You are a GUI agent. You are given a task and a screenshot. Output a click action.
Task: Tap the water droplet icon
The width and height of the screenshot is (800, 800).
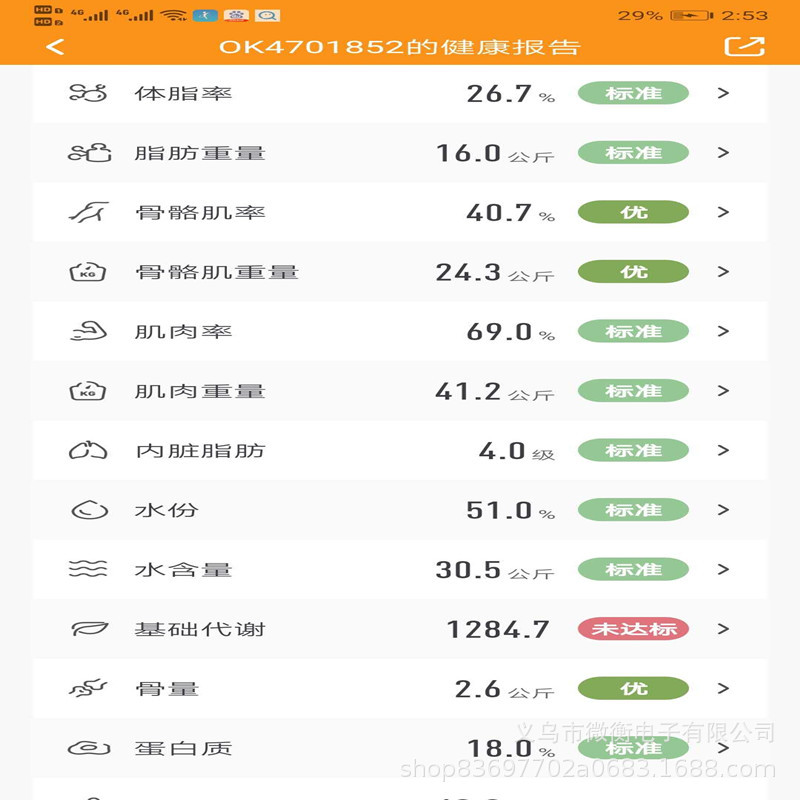click(88, 510)
